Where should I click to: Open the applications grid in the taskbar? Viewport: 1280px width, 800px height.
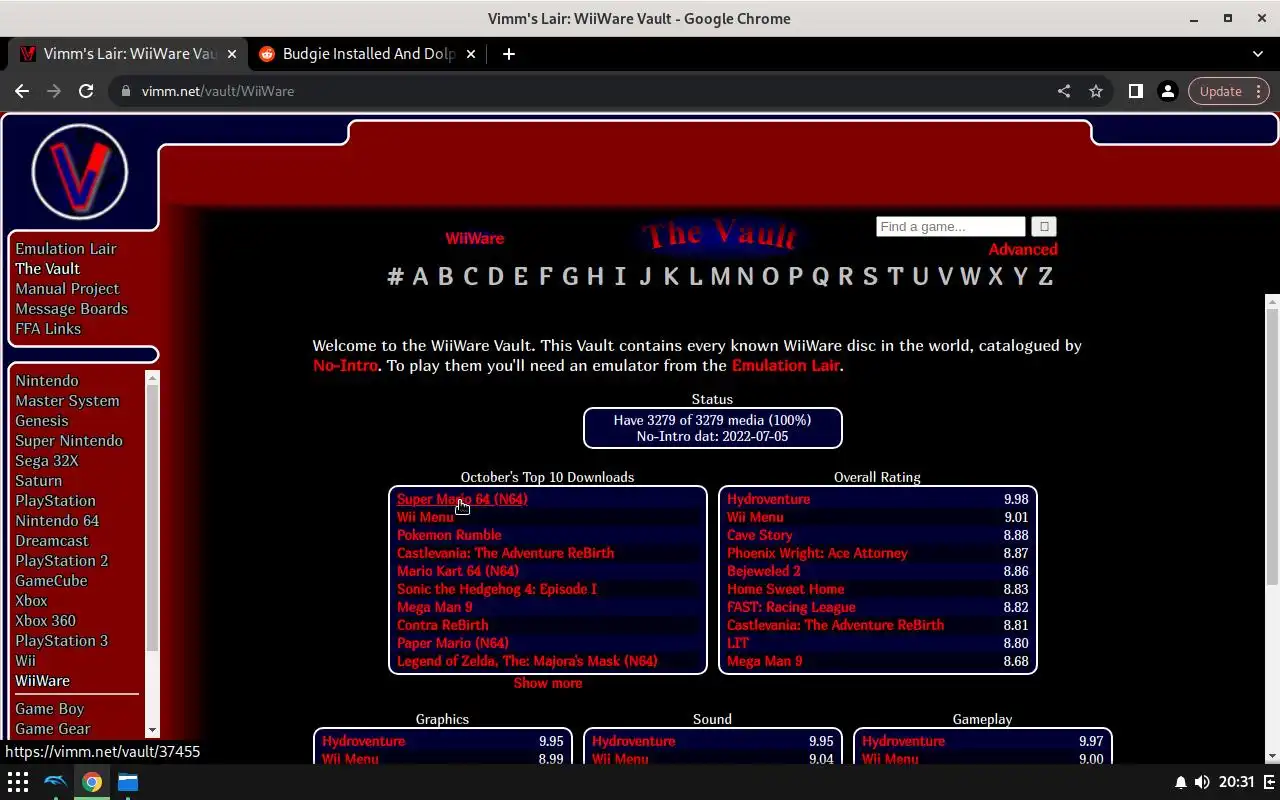point(18,782)
